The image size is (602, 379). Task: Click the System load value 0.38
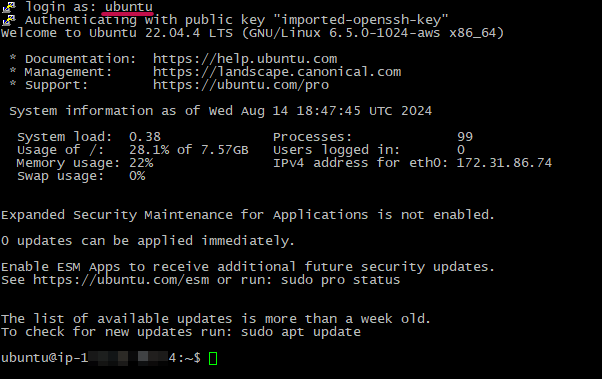[x=145, y=137]
